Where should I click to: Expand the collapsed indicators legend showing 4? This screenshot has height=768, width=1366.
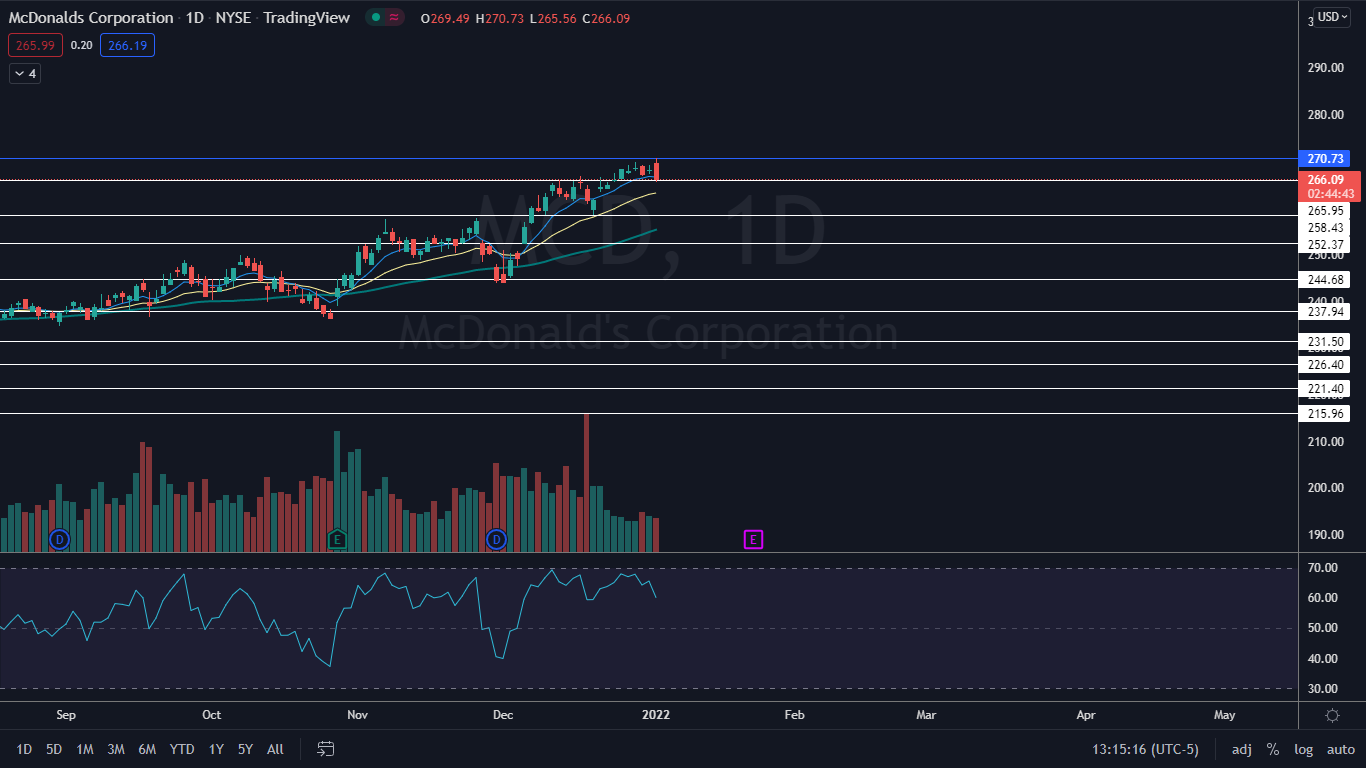(x=25, y=74)
